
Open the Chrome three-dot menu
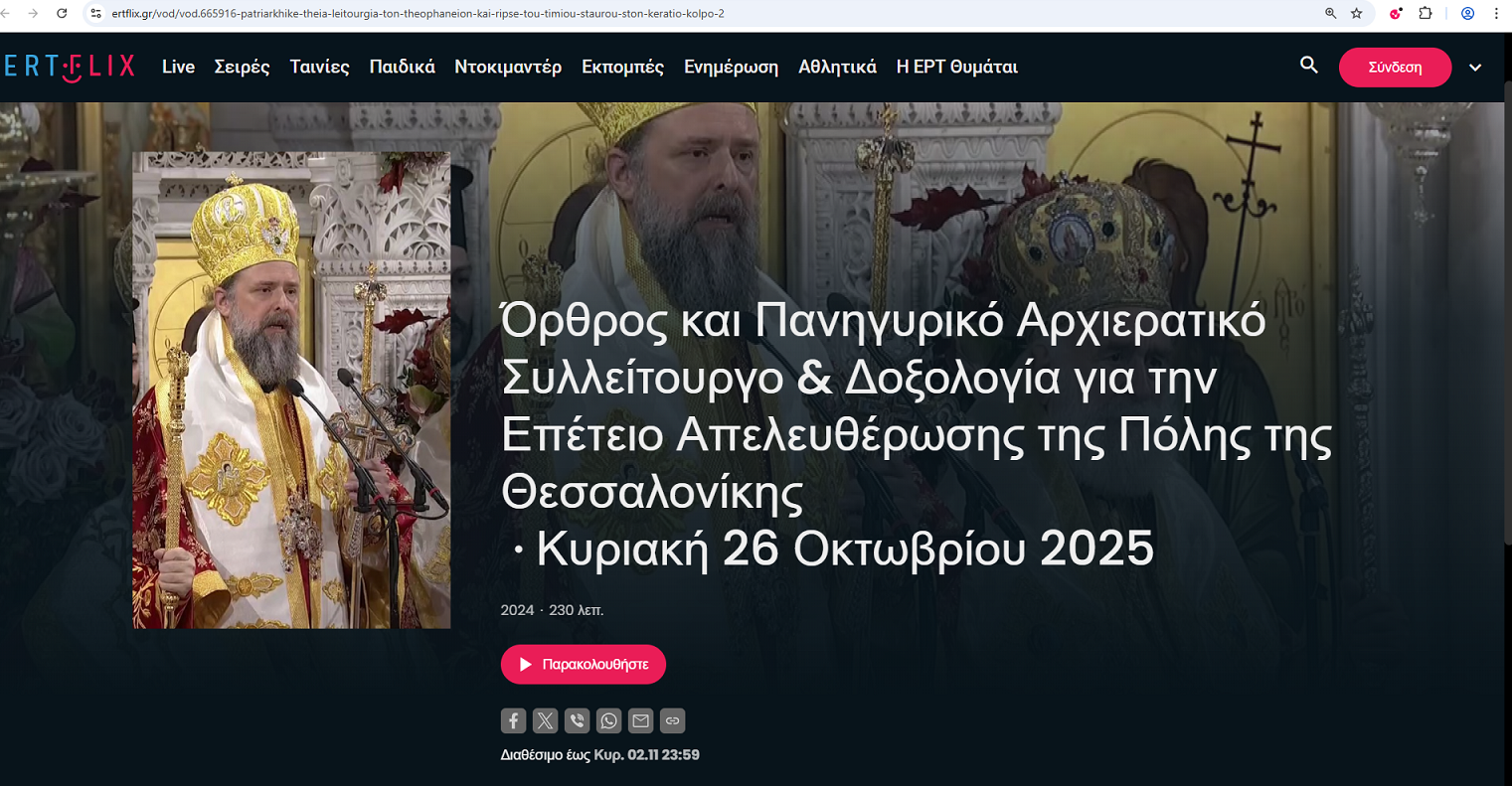(1496, 14)
